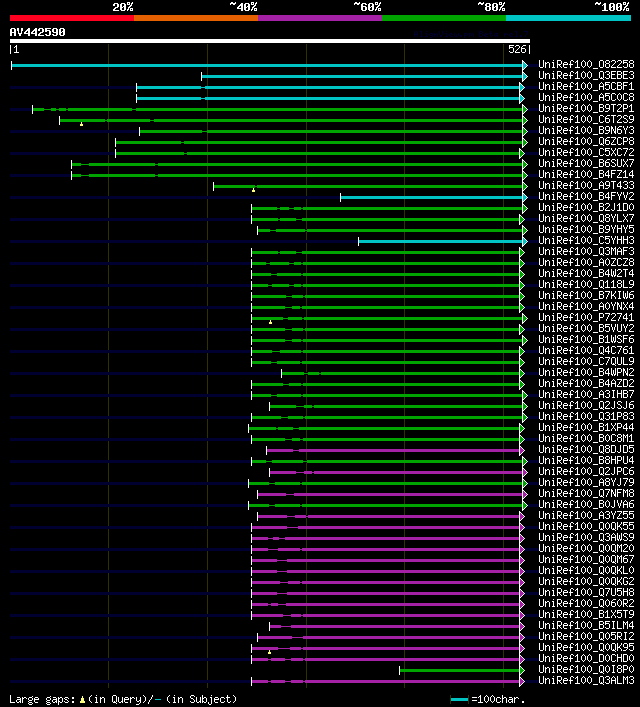Screen dimensions: 640x707
Task: Open hit UniRef100_A5CBF1
Action: 586,87
